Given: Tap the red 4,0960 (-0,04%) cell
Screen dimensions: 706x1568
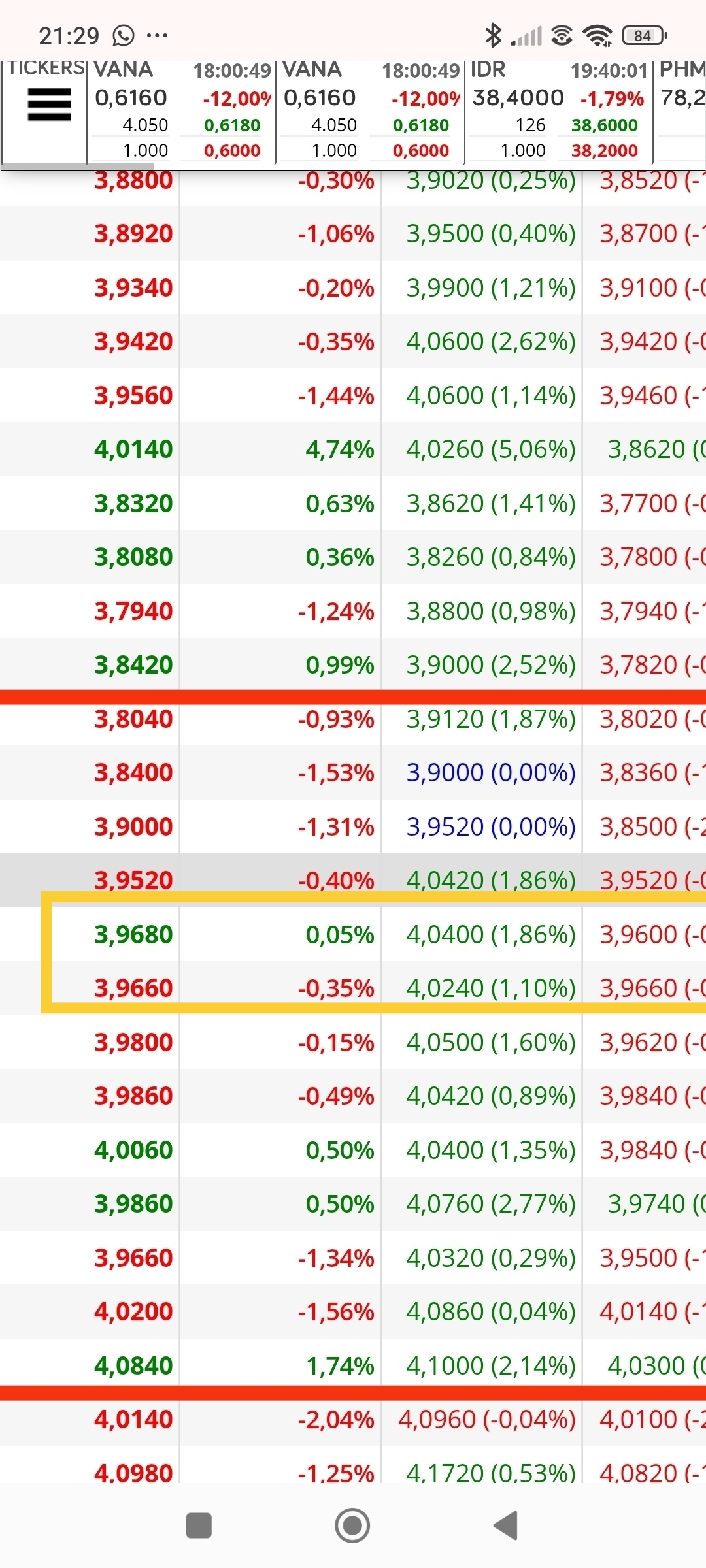Looking at the screenshot, I should (487, 1419).
